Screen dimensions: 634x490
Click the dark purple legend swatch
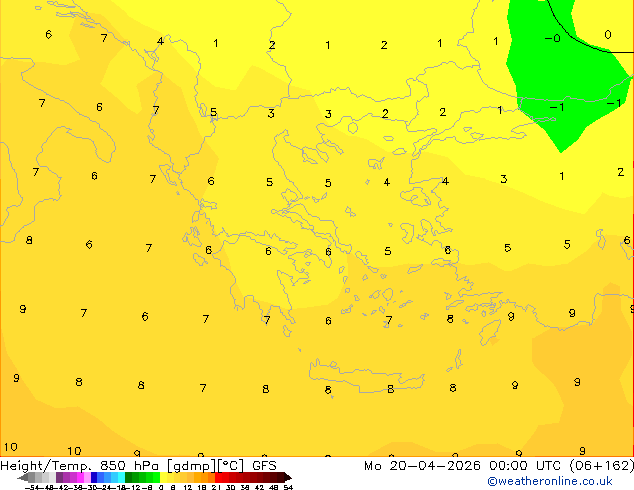tap(59, 477)
